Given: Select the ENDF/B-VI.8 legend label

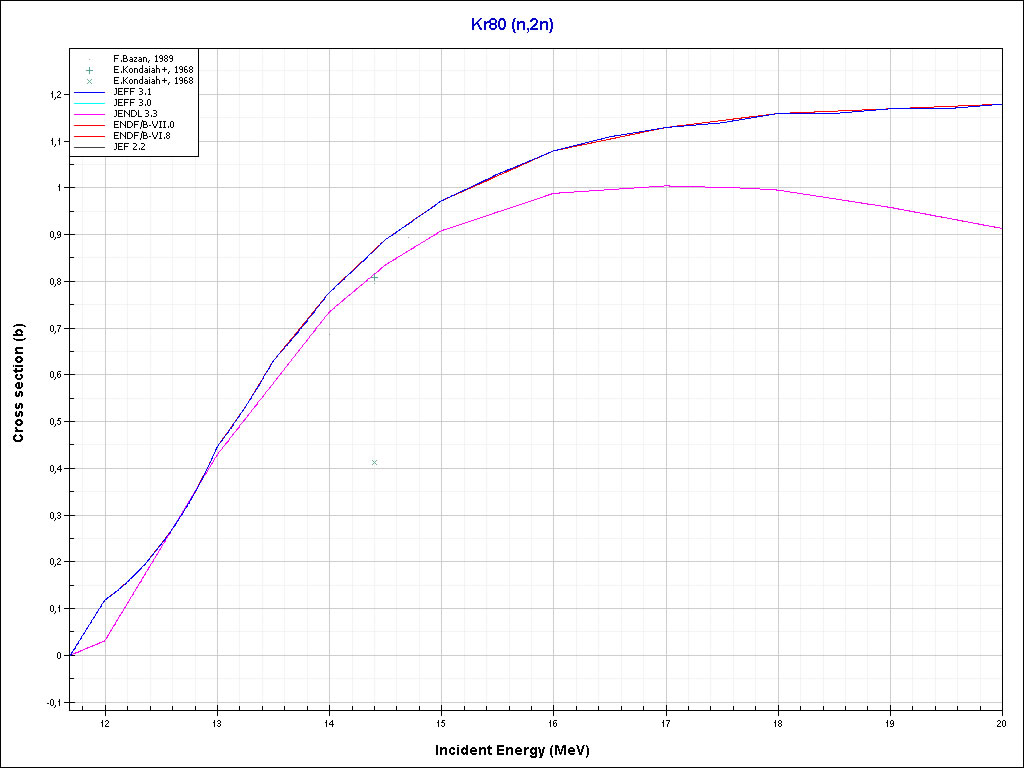Looking at the screenshot, I should pos(142,135).
